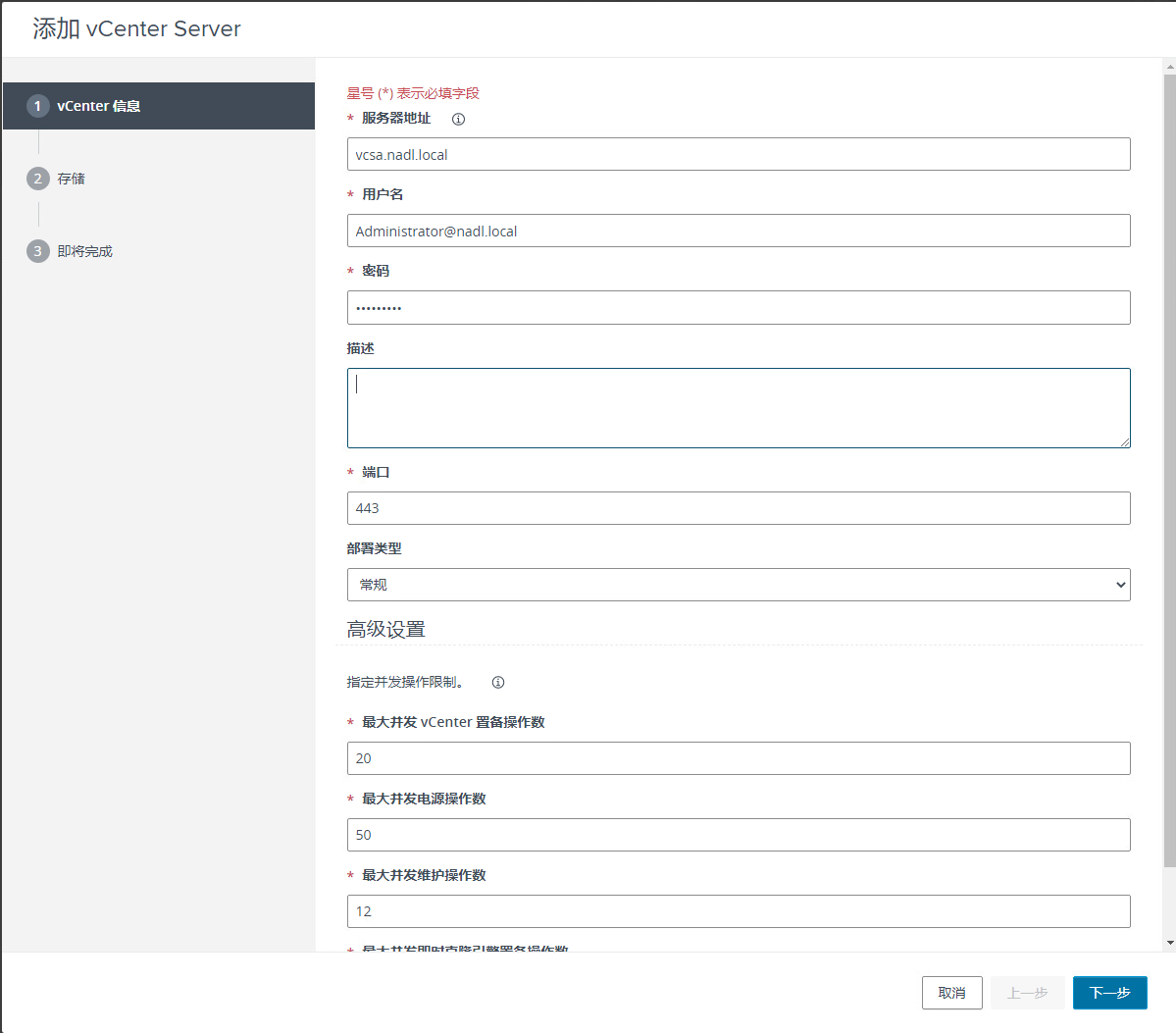
Task: Click the 添加 vCenter Server title
Action: pos(136,28)
